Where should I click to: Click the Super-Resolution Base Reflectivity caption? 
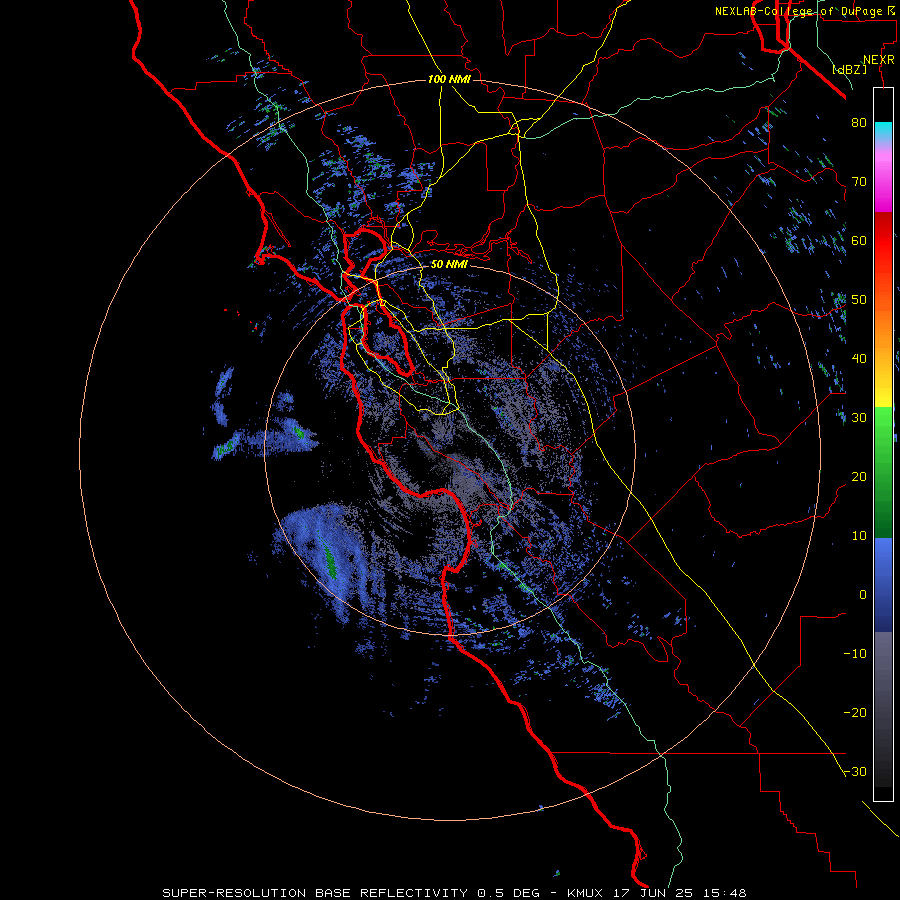pos(454,893)
